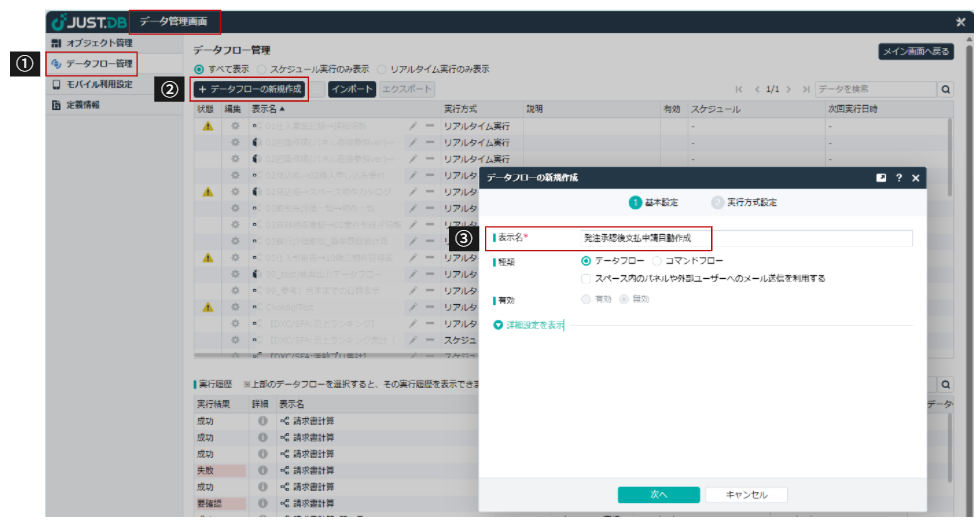Maximize the データフローの新規作成 dialog
Image resolution: width=977 pixels, height=520 pixels.
(x=881, y=177)
